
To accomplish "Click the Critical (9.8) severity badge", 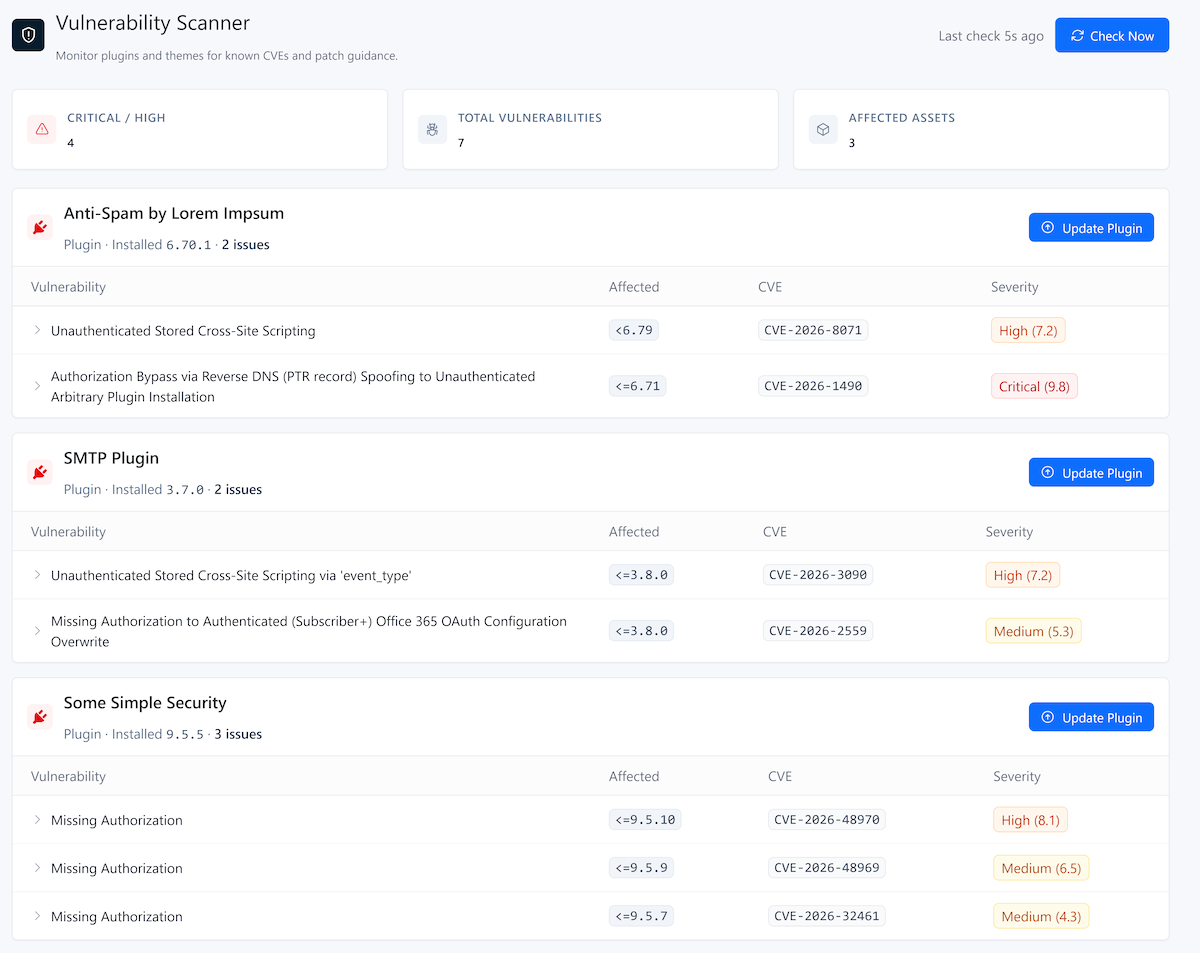I will (1034, 386).
